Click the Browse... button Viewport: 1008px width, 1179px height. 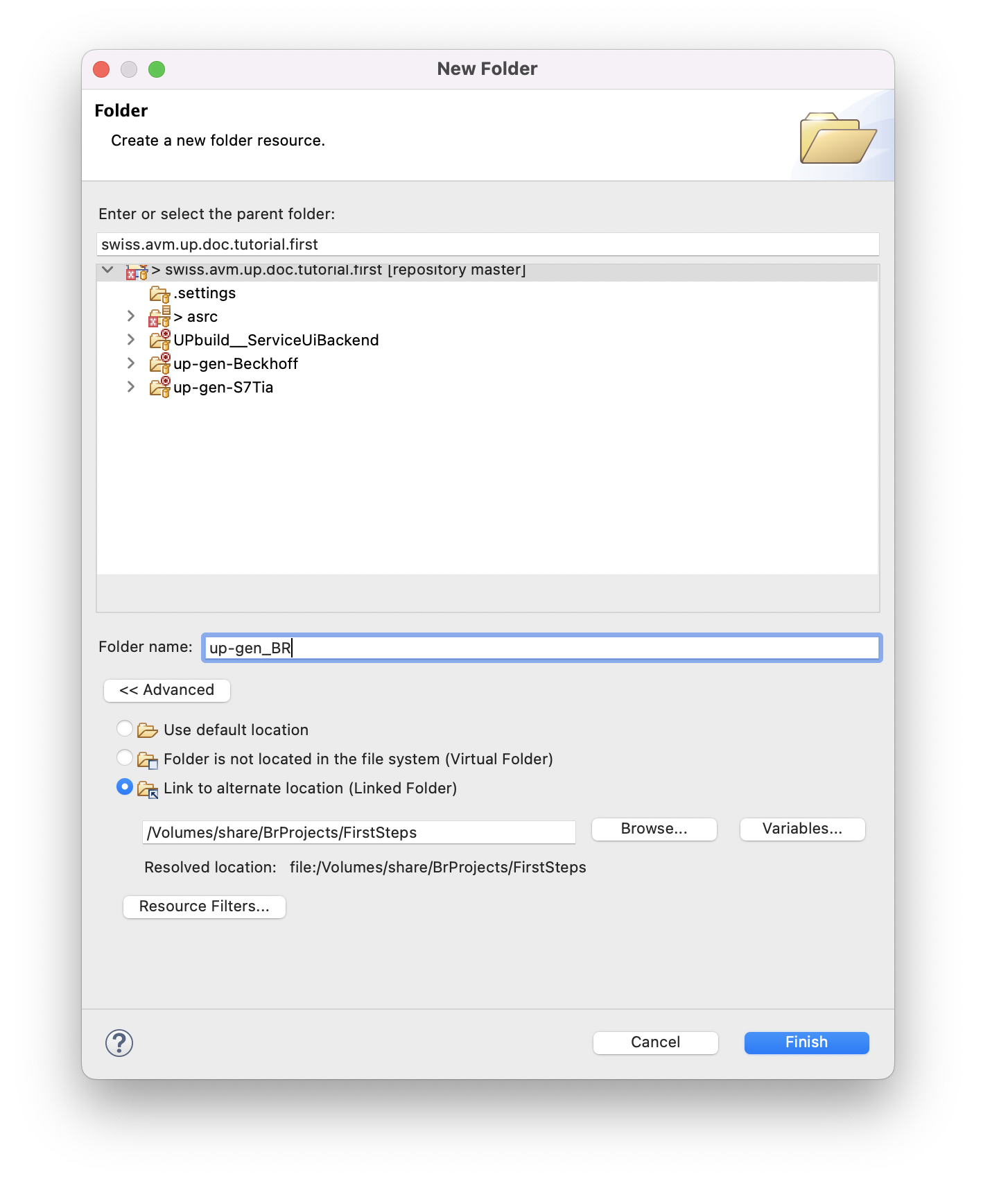pos(654,829)
